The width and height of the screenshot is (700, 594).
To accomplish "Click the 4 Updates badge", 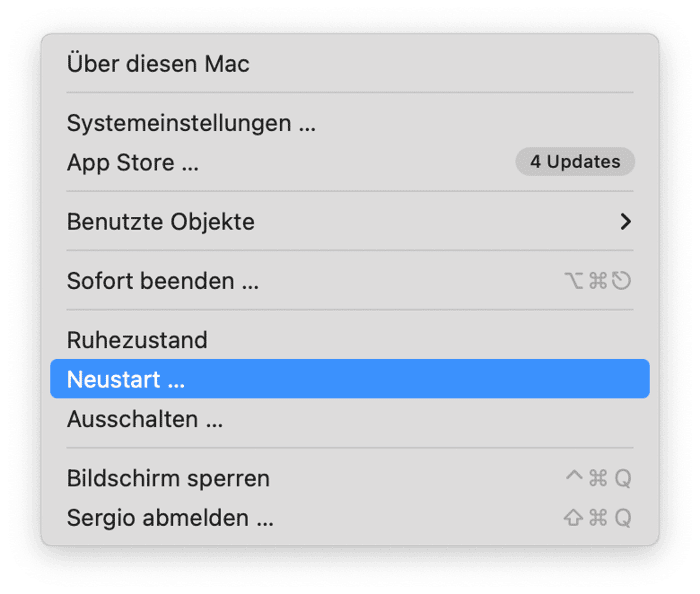I will point(575,161).
